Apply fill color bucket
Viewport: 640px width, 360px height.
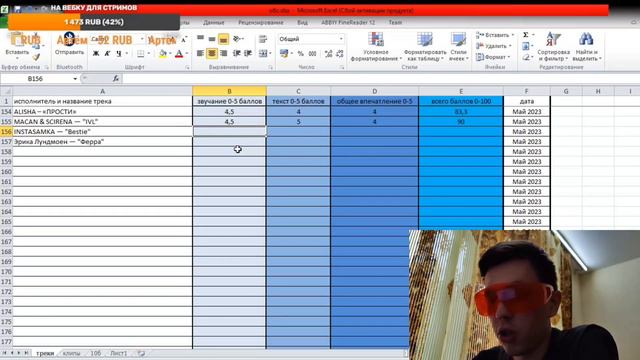(x=162, y=53)
